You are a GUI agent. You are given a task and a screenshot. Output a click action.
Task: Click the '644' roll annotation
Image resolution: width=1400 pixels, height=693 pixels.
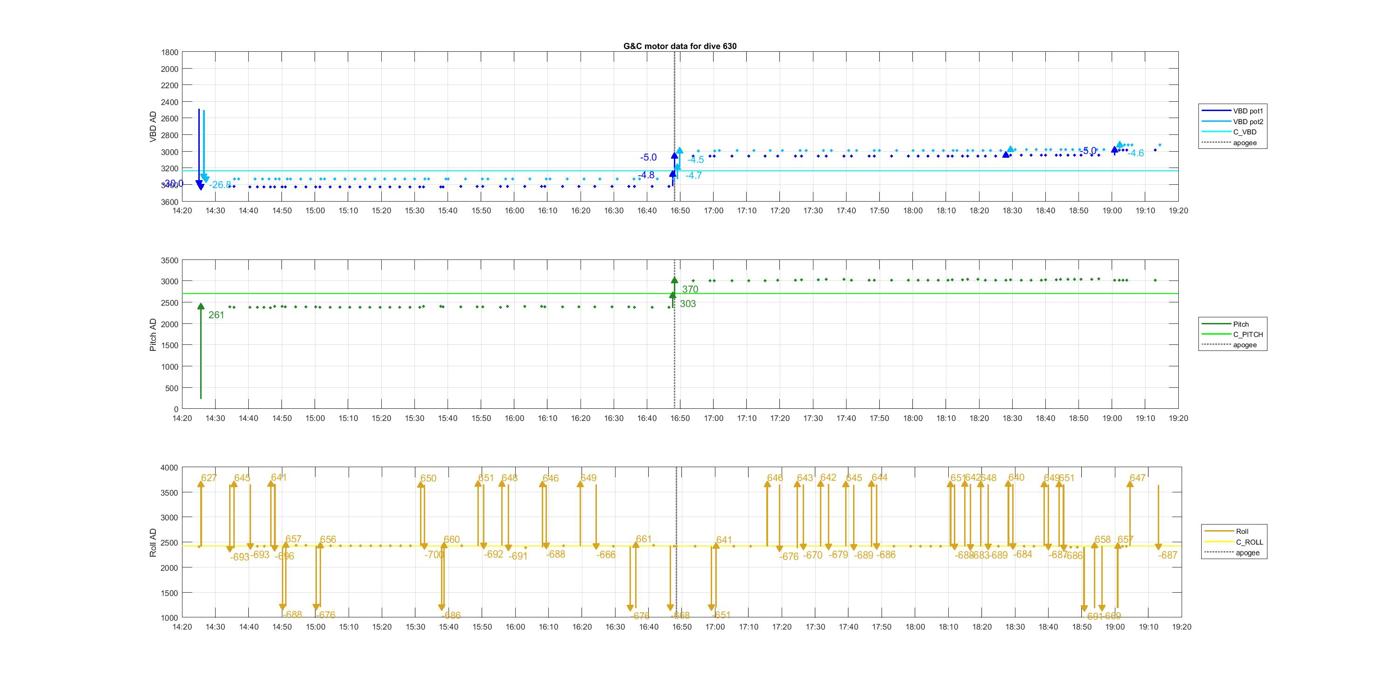point(879,478)
